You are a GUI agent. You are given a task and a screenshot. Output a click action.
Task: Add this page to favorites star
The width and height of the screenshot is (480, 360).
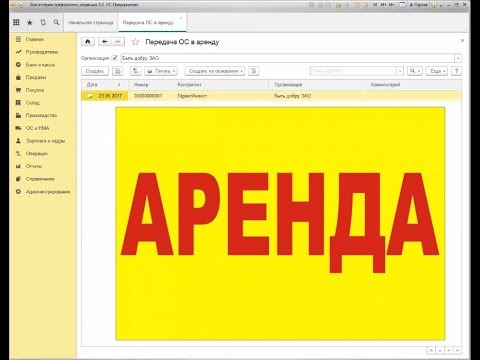click(135, 42)
